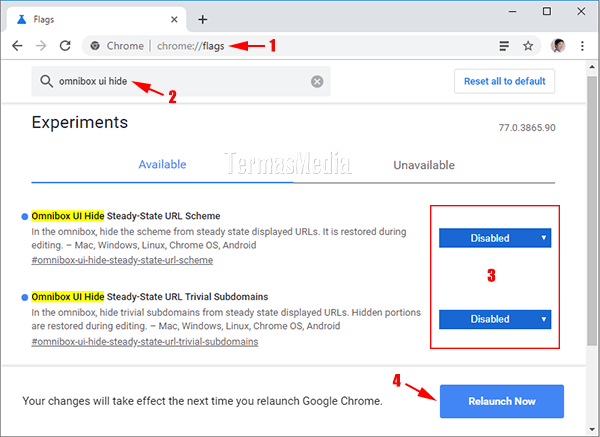Screen dimensions: 600x437
Task: Click the Chrome site info icon
Action: [95, 46]
